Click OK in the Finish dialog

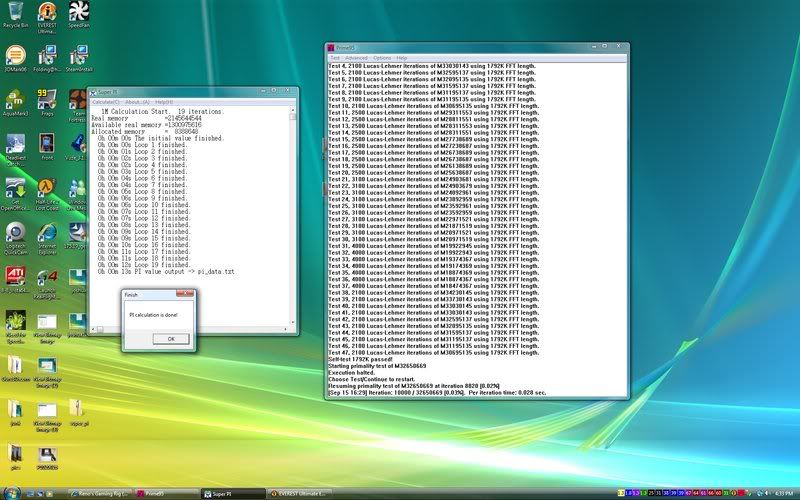[171, 339]
